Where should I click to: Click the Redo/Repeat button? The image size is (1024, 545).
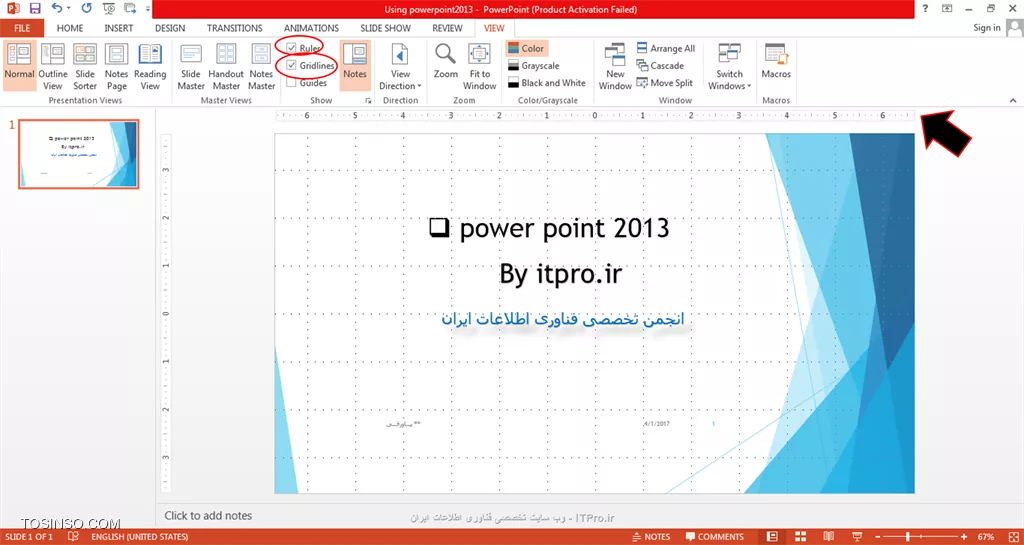[86, 8]
